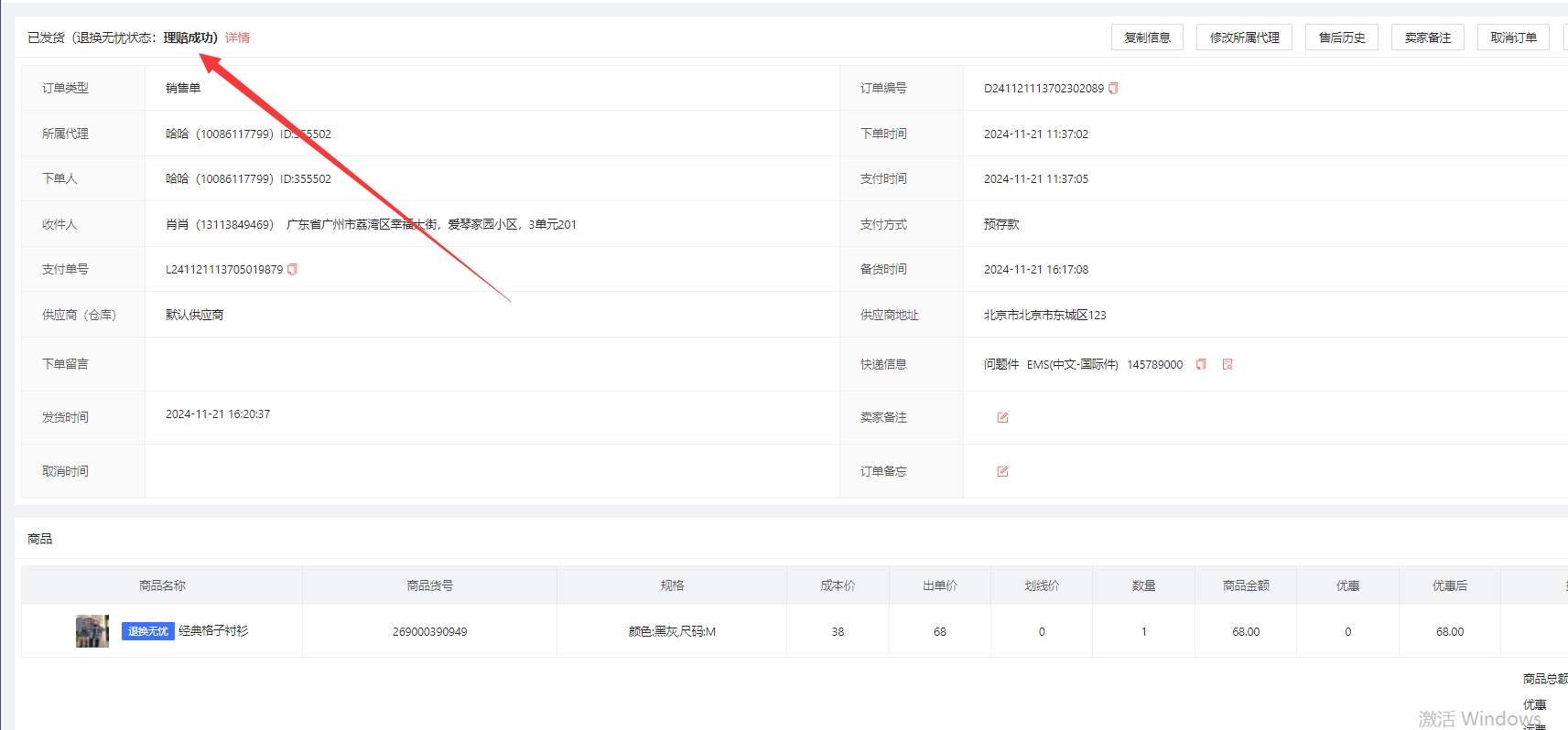
Task: Copy the express tracking number 145789000
Action: click(1201, 365)
